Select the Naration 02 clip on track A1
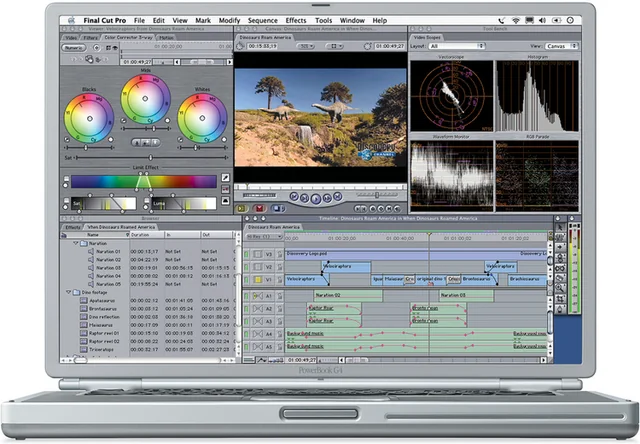This screenshot has width=640, height=444. coord(348,295)
